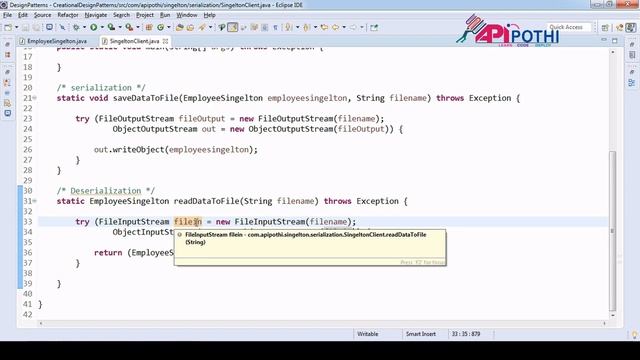Screen dimensions: 640x360
Task: Click the Pin Editor toolbar icon
Action: coord(374,27)
